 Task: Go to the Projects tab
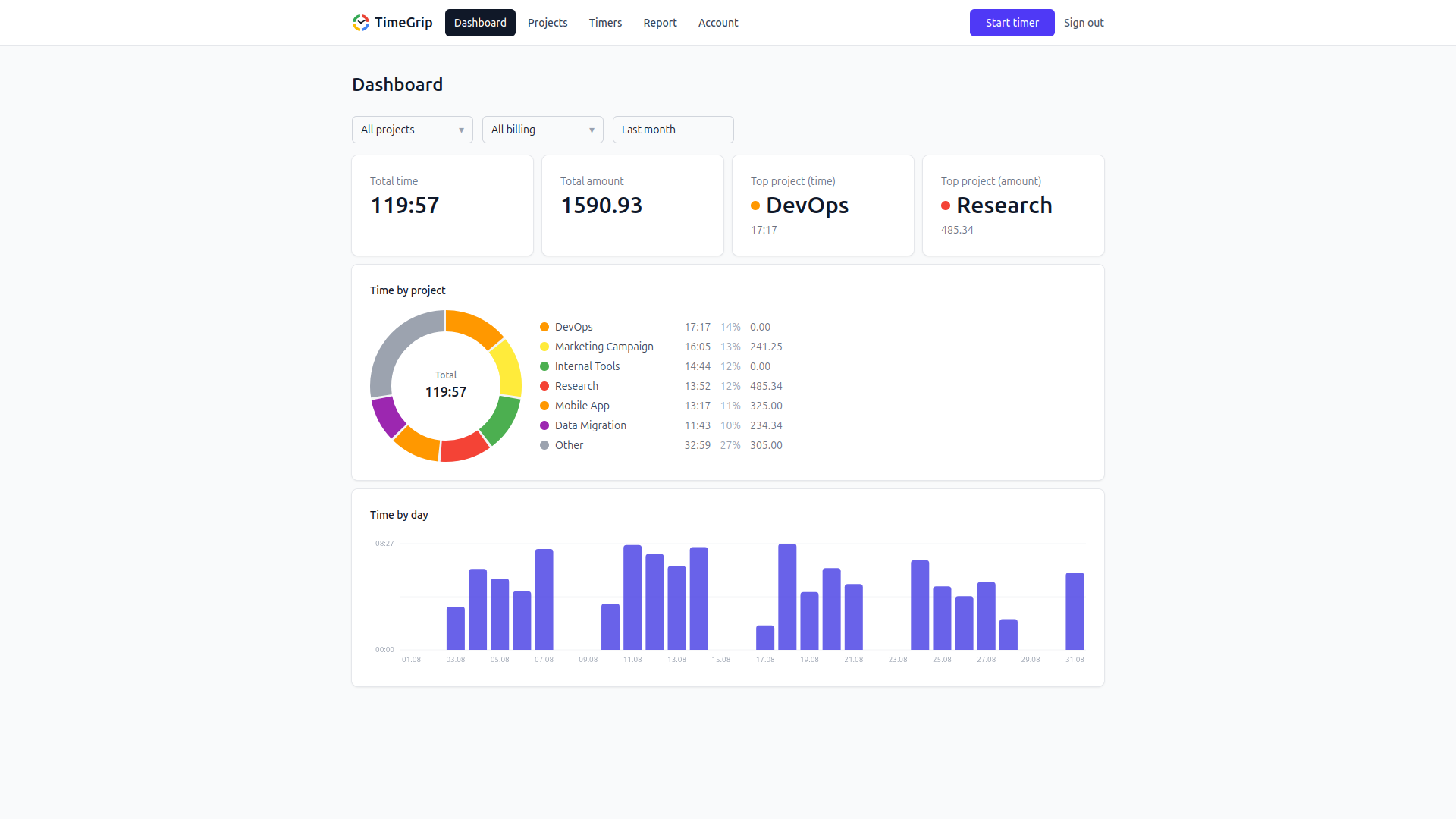coord(548,23)
